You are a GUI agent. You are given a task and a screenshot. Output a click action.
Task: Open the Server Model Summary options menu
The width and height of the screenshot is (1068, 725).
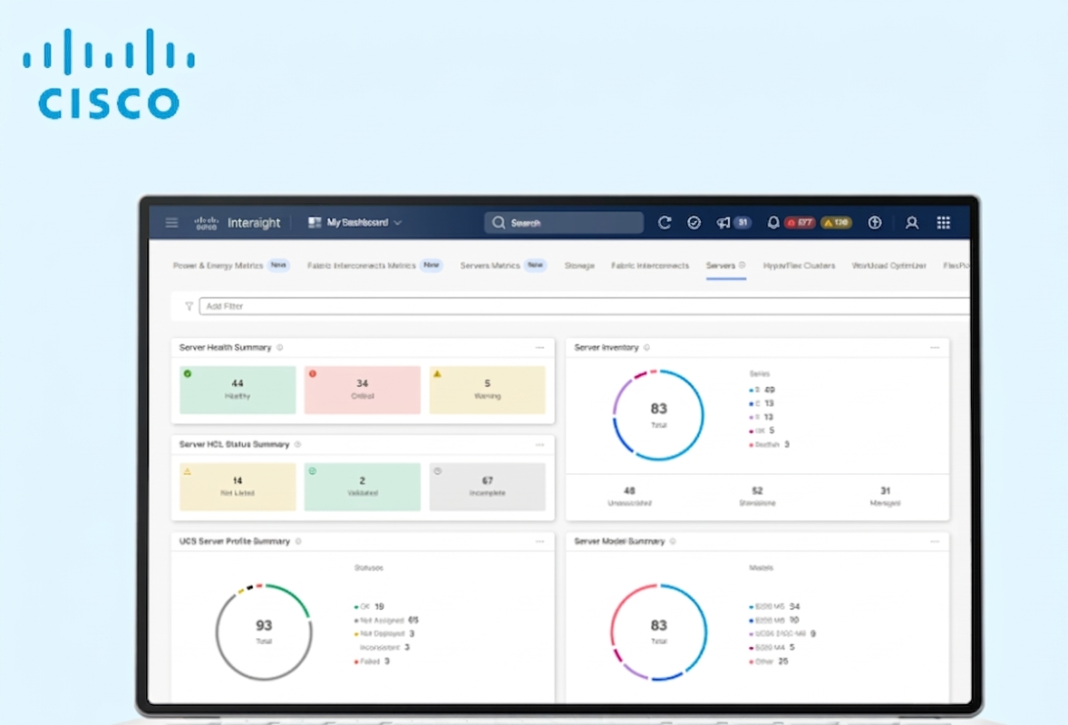tap(934, 541)
